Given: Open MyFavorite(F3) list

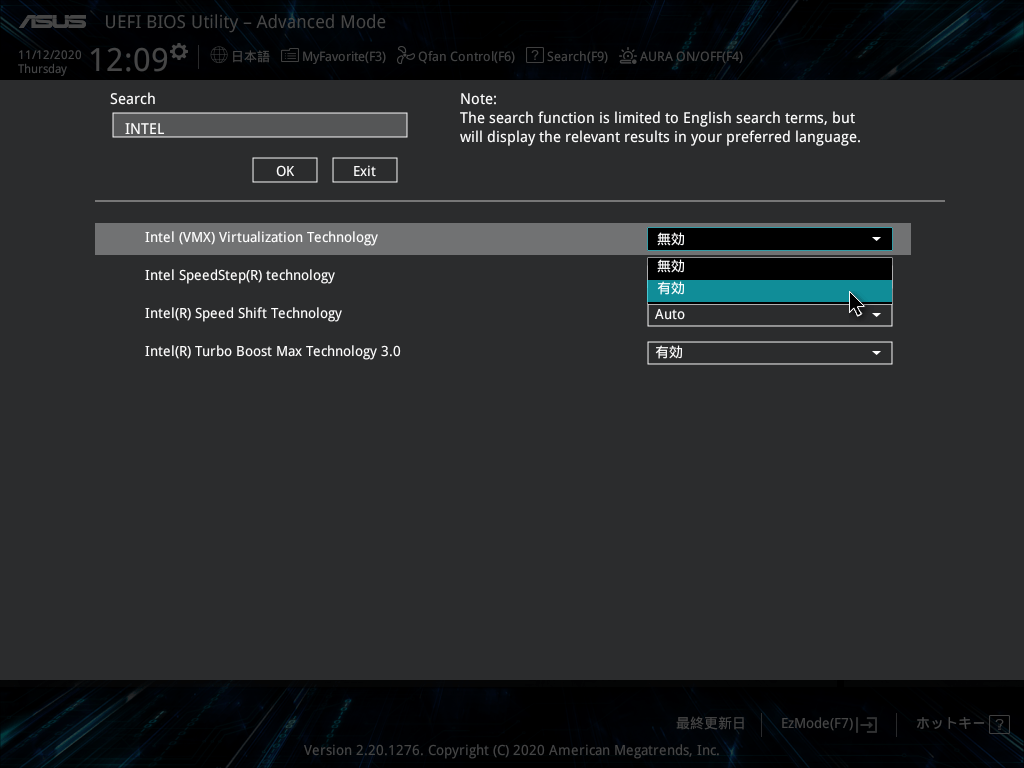Looking at the screenshot, I should click(333, 56).
